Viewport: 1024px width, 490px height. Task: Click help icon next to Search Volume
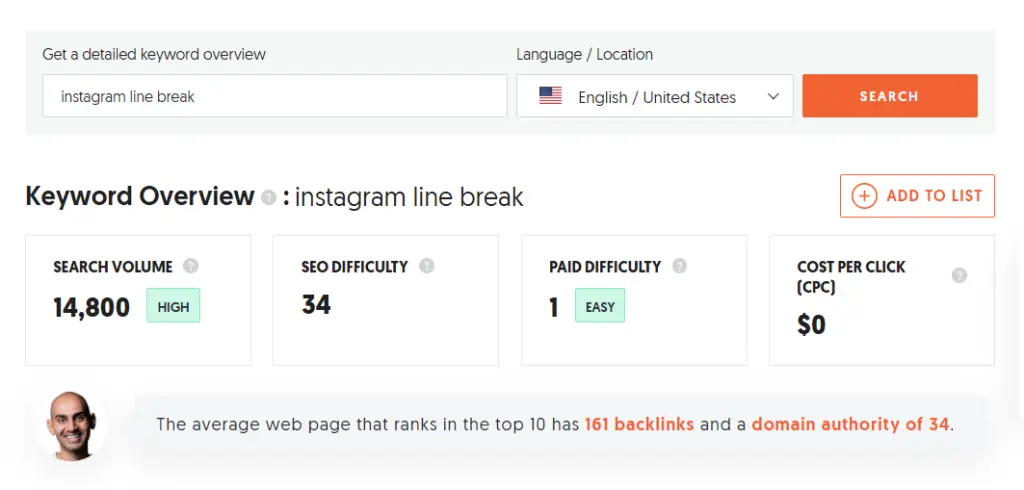pyautogui.click(x=191, y=266)
